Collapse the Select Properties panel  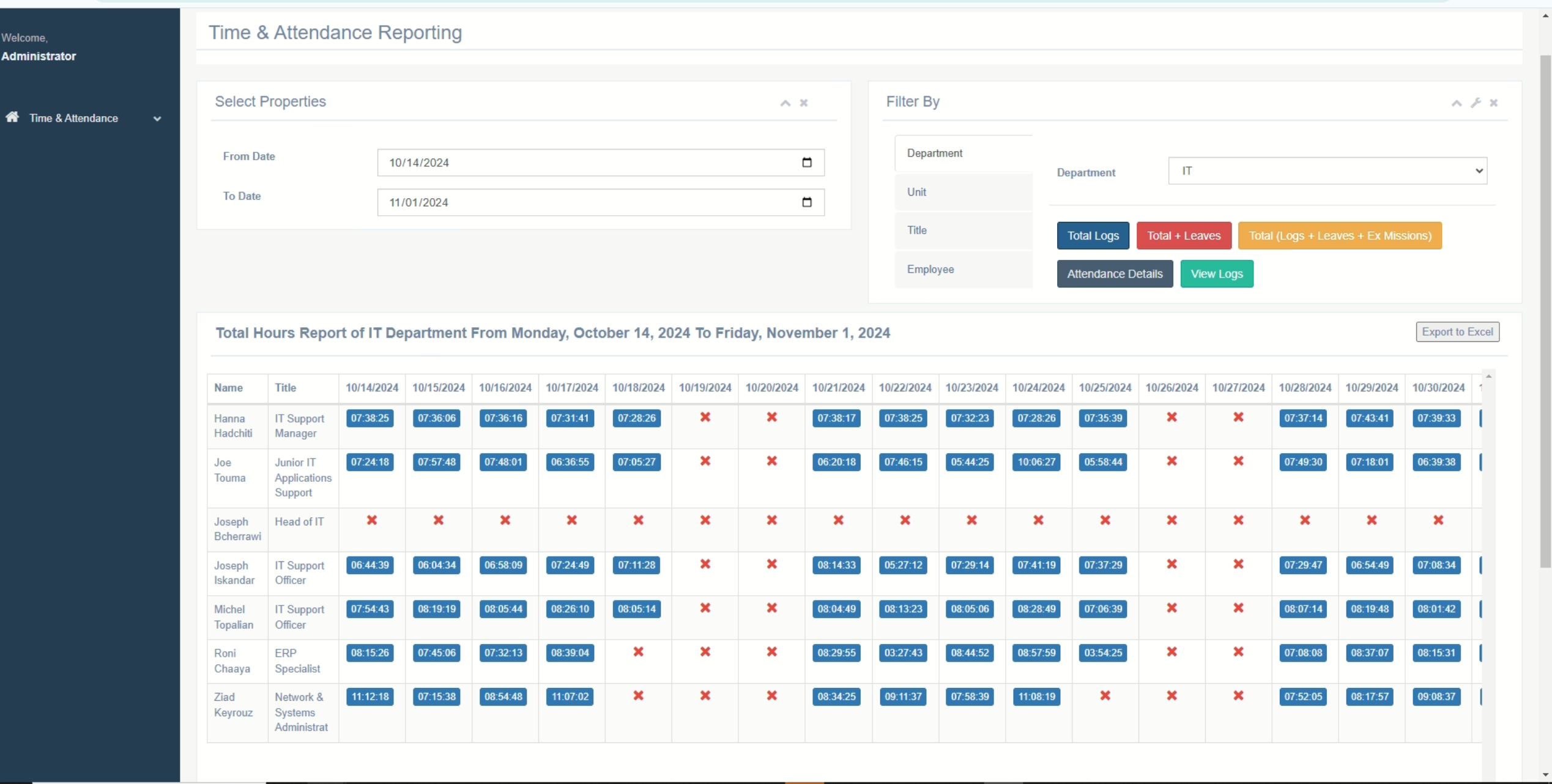(785, 103)
